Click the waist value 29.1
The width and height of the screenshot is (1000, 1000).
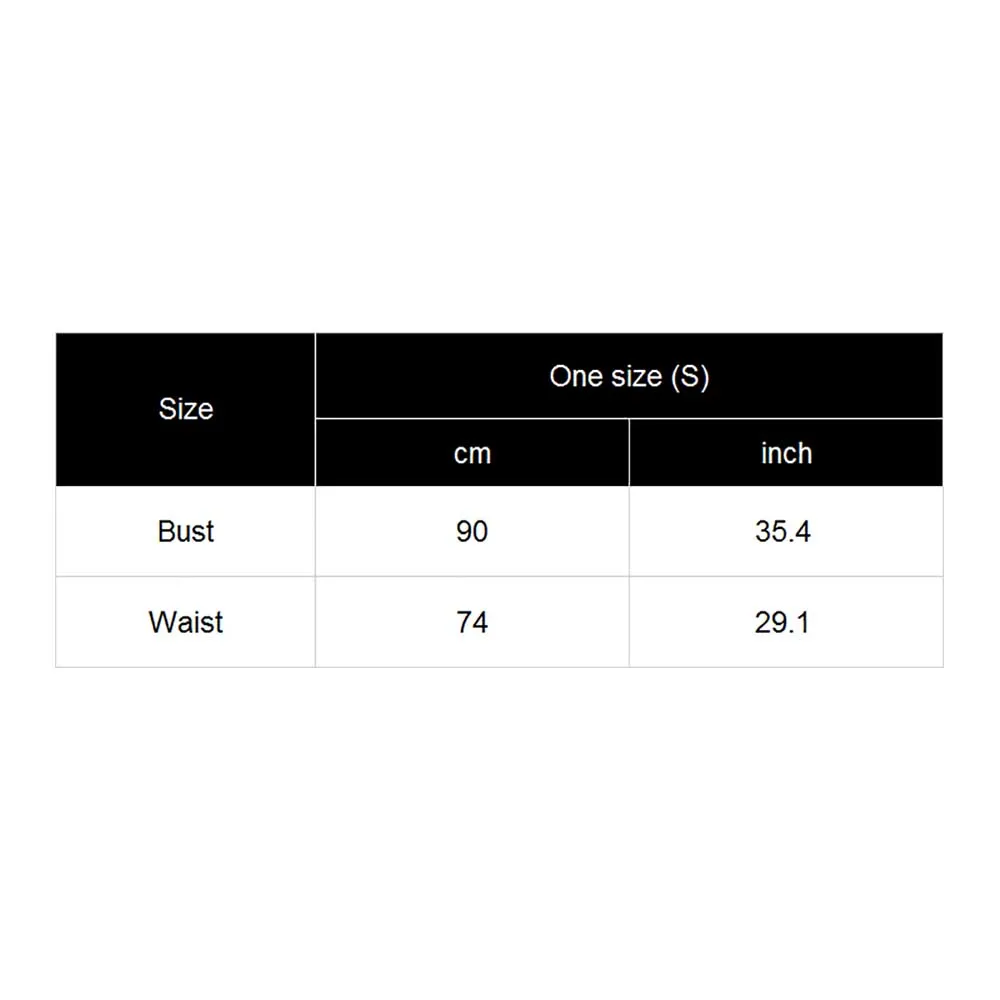point(783,622)
